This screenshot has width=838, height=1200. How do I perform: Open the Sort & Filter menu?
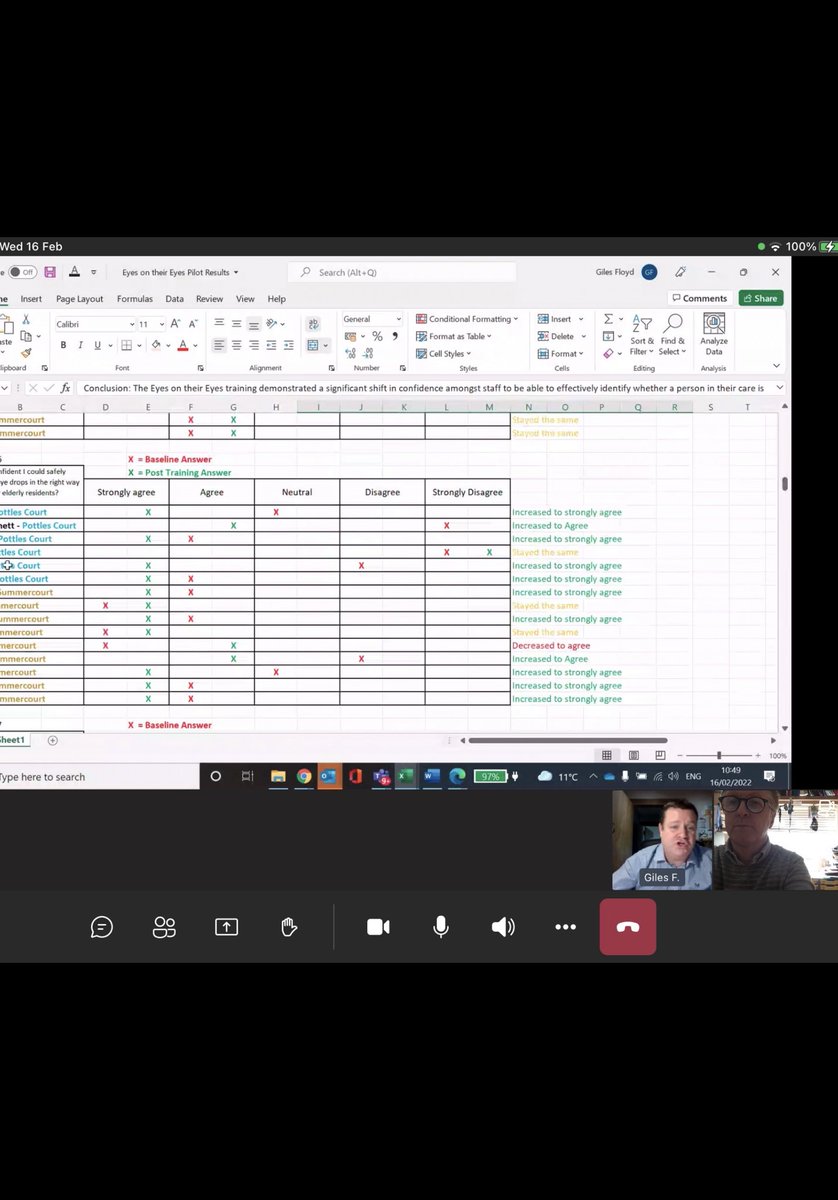pos(644,335)
